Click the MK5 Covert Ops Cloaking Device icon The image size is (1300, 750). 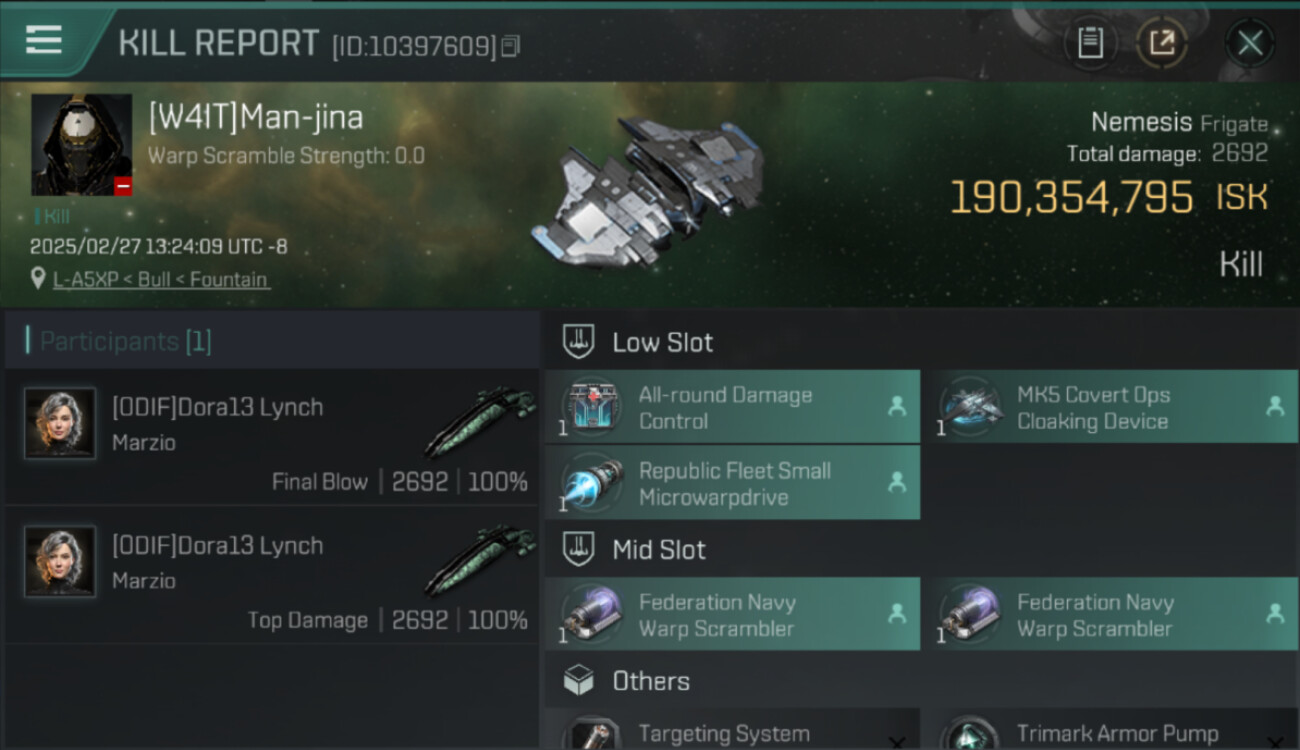tap(969, 407)
